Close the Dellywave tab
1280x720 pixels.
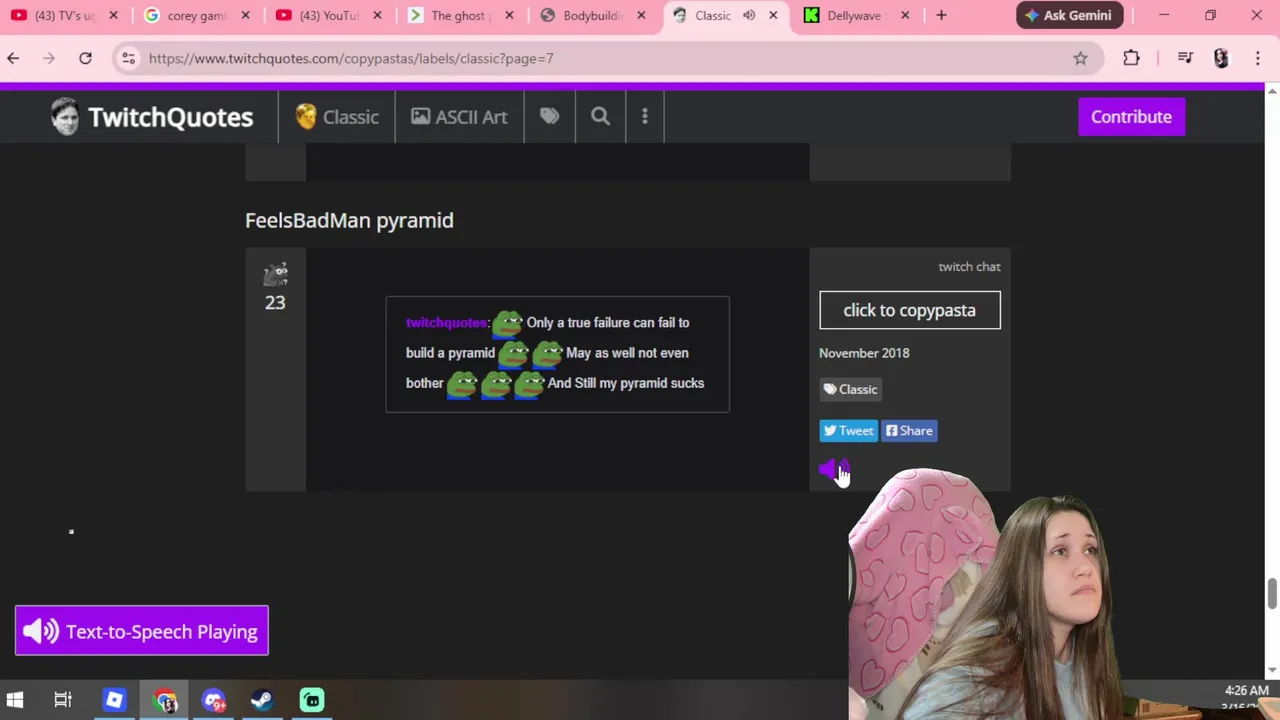click(x=905, y=15)
